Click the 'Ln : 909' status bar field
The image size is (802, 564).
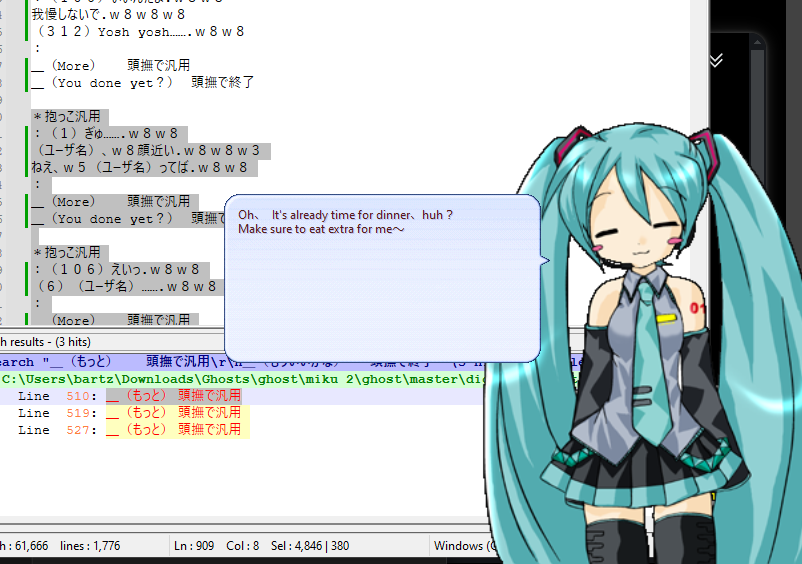click(194, 546)
